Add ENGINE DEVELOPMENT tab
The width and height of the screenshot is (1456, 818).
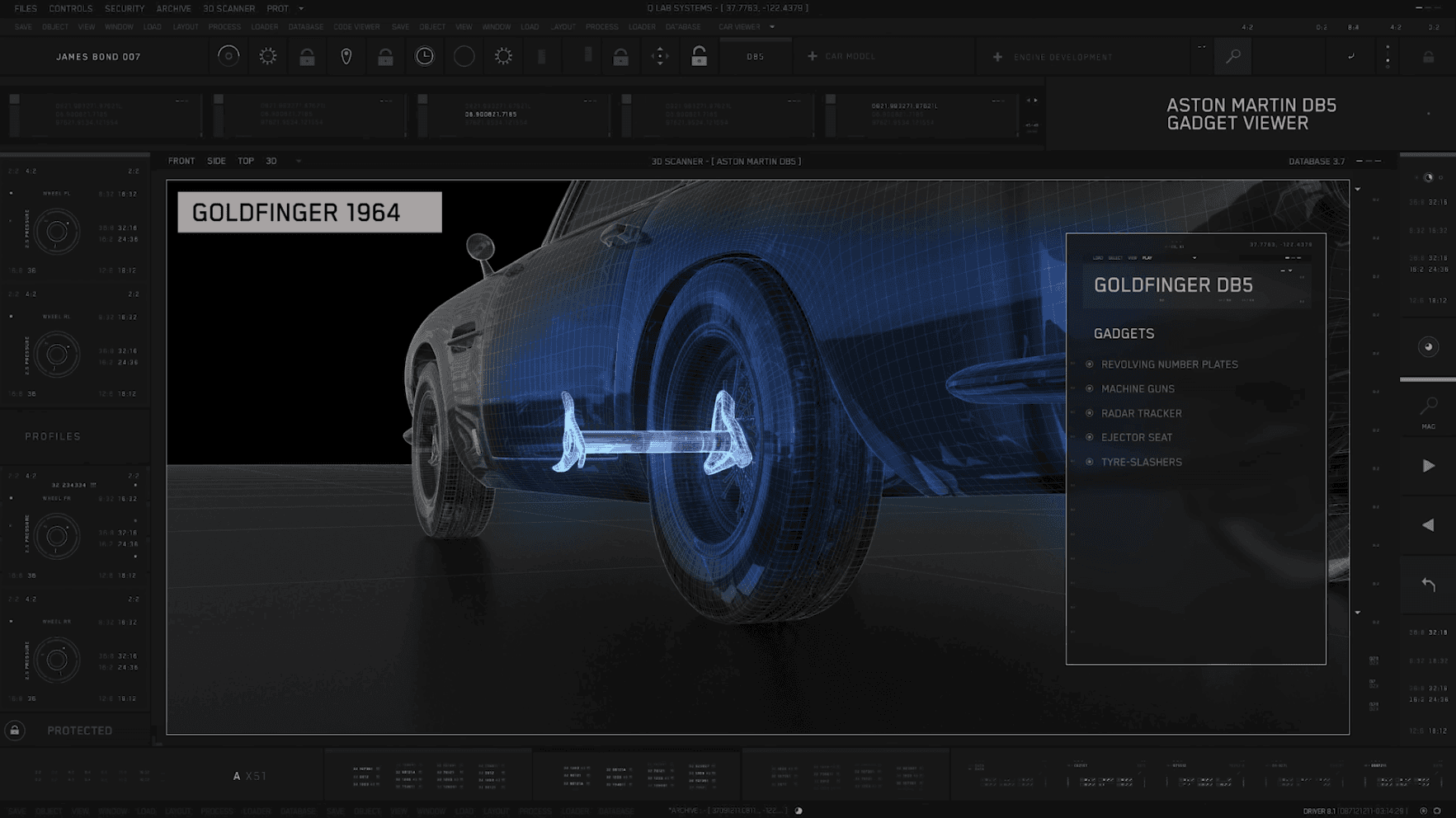click(x=1053, y=57)
